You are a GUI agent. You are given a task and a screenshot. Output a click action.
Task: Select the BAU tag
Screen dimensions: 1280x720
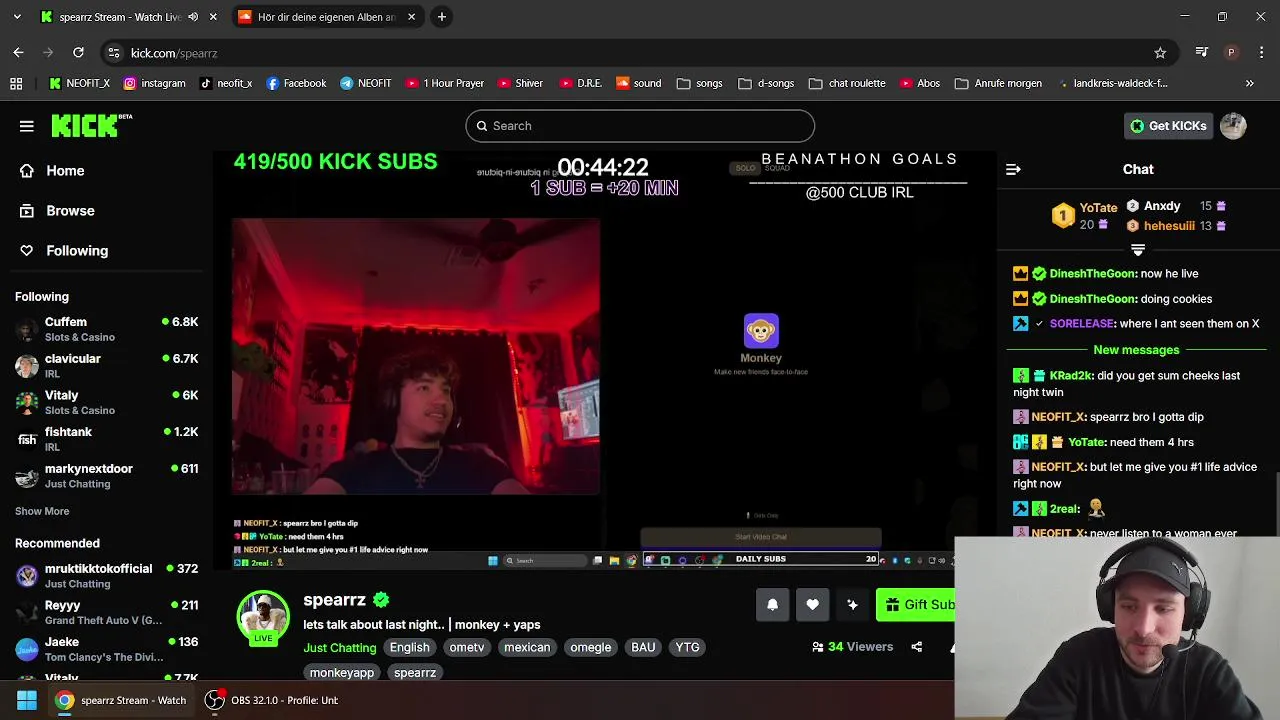point(643,647)
